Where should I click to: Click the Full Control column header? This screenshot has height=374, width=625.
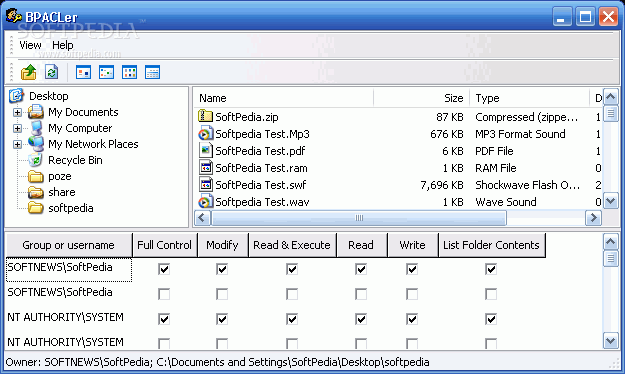click(x=165, y=245)
